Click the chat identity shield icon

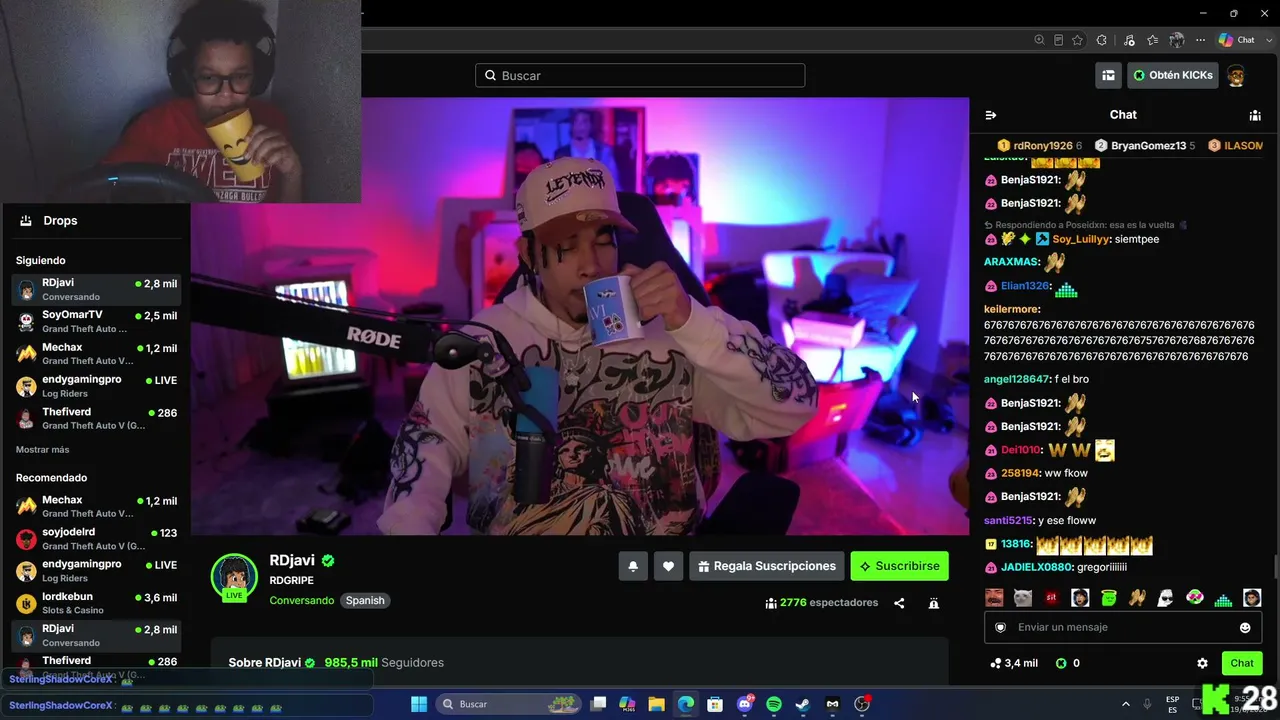[x=1001, y=627]
